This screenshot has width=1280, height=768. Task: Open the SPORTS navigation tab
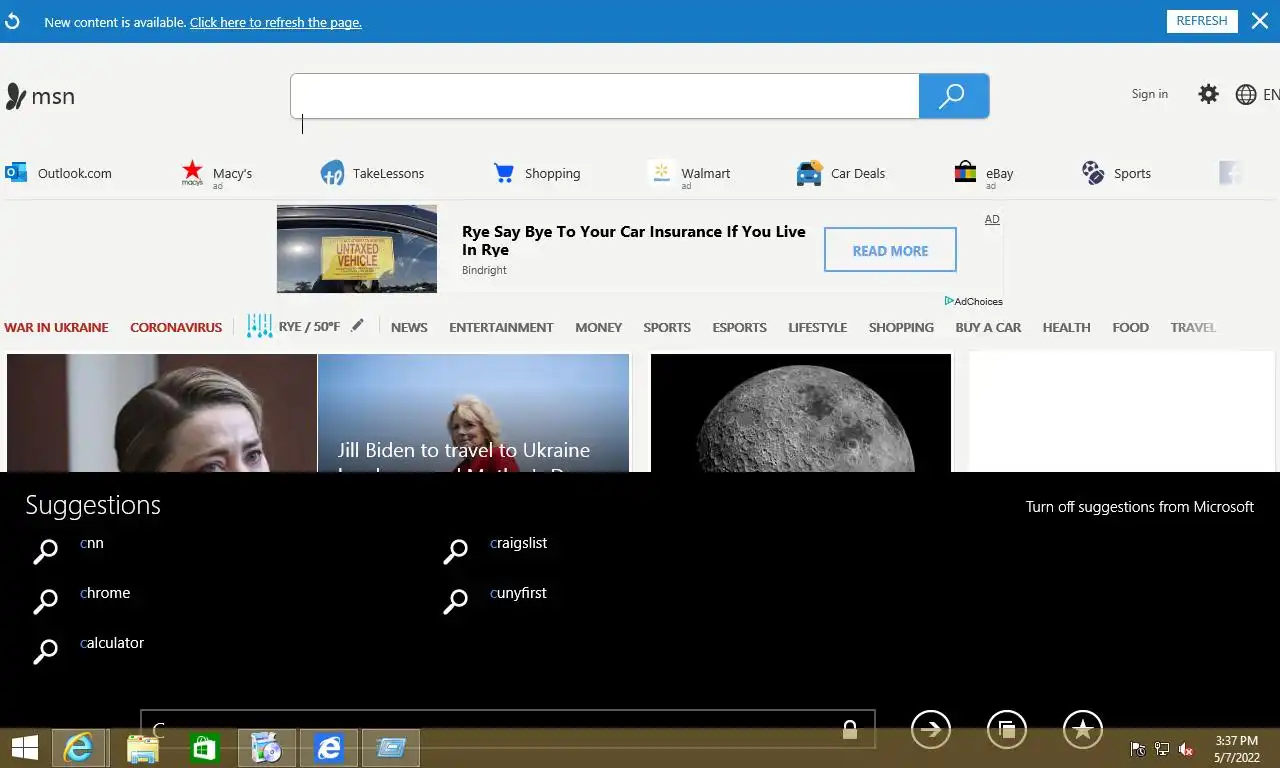pyautogui.click(x=667, y=327)
